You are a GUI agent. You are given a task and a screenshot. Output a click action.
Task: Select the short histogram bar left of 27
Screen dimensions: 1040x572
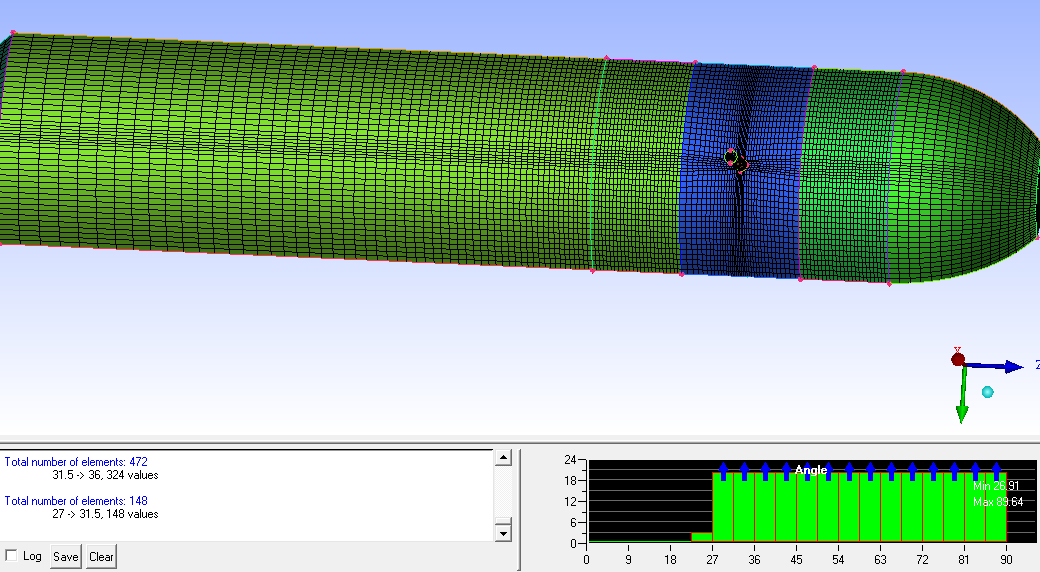[x=702, y=538]
